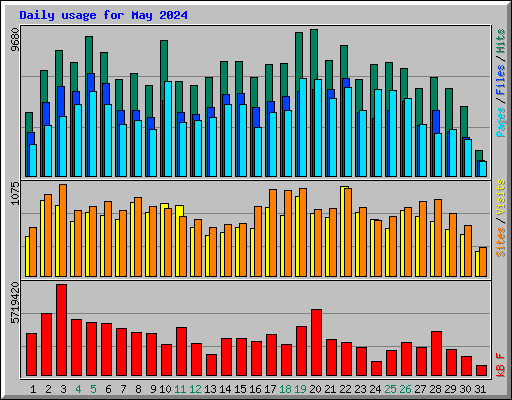Click green weekend day label 4
The image size is (512, 400).
click(x=78, y=389)
